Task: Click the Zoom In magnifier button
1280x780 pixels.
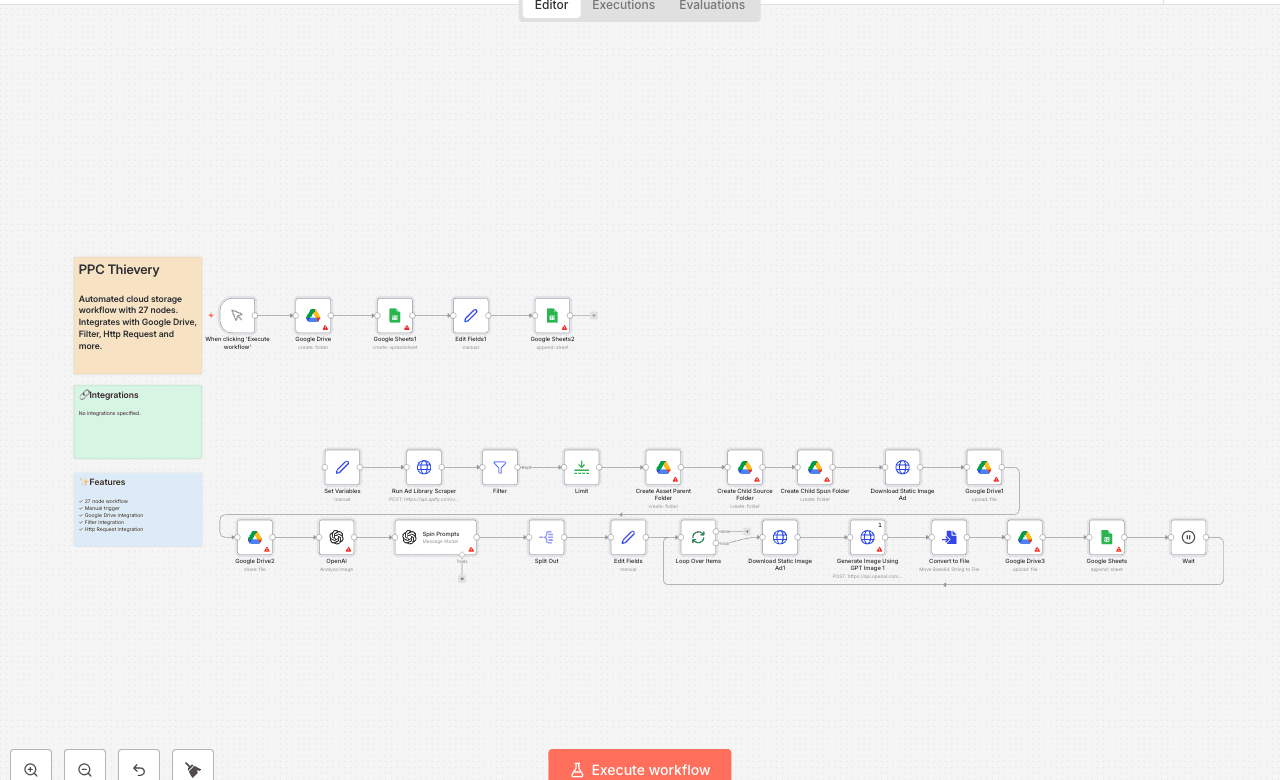Action: 31,769
